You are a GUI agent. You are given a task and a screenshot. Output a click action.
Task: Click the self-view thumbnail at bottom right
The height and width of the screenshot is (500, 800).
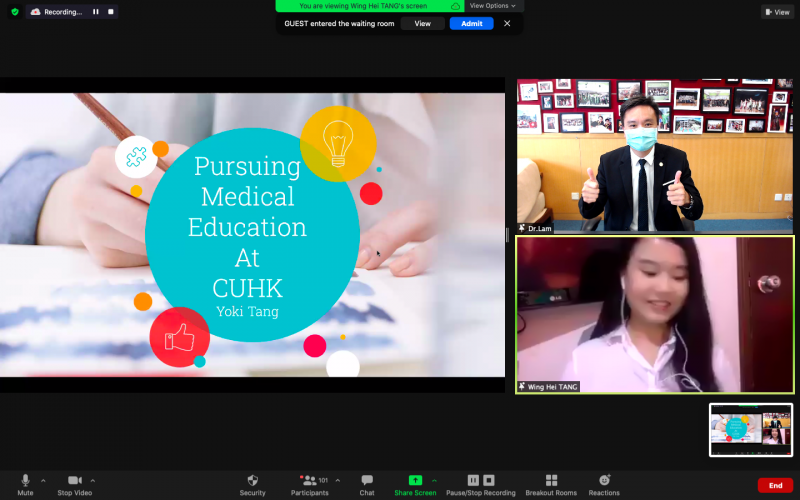point(751,430)
